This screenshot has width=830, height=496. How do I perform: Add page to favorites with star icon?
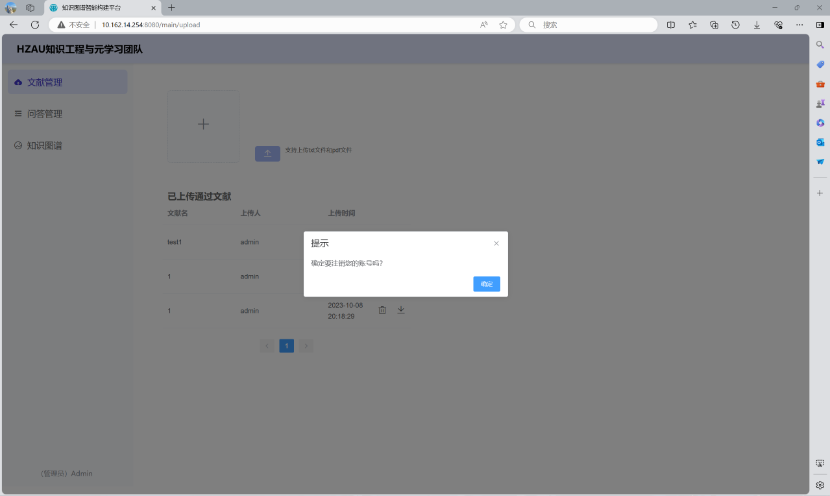click(x=503, y=24)
